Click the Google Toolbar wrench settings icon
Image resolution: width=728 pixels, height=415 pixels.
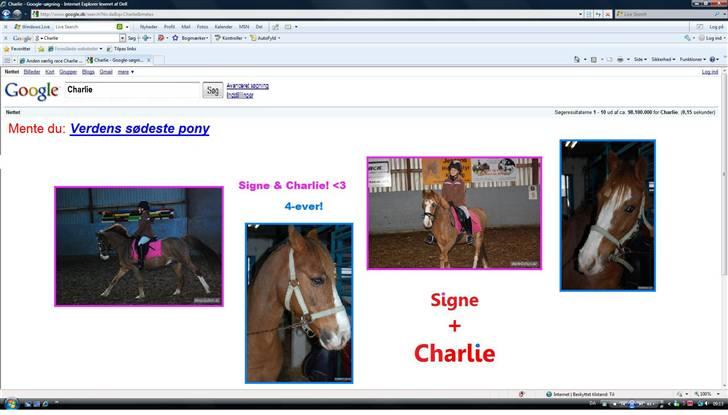coord(687,38)
